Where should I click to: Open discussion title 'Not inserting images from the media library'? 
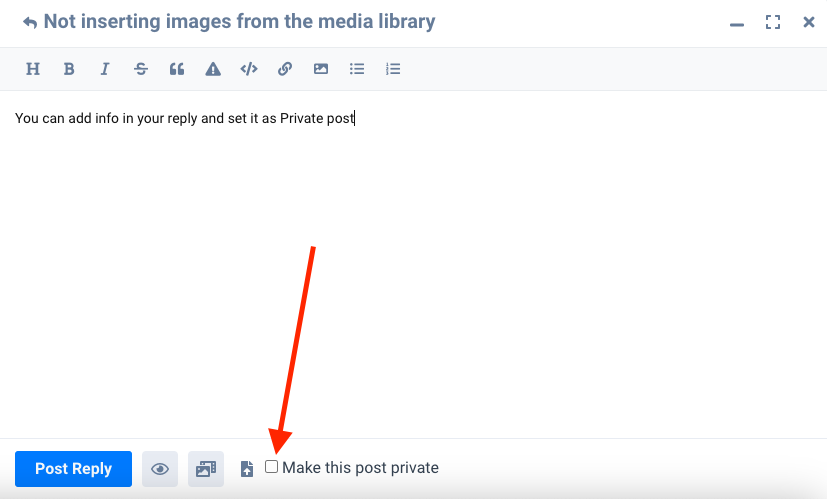pos(239,22)
